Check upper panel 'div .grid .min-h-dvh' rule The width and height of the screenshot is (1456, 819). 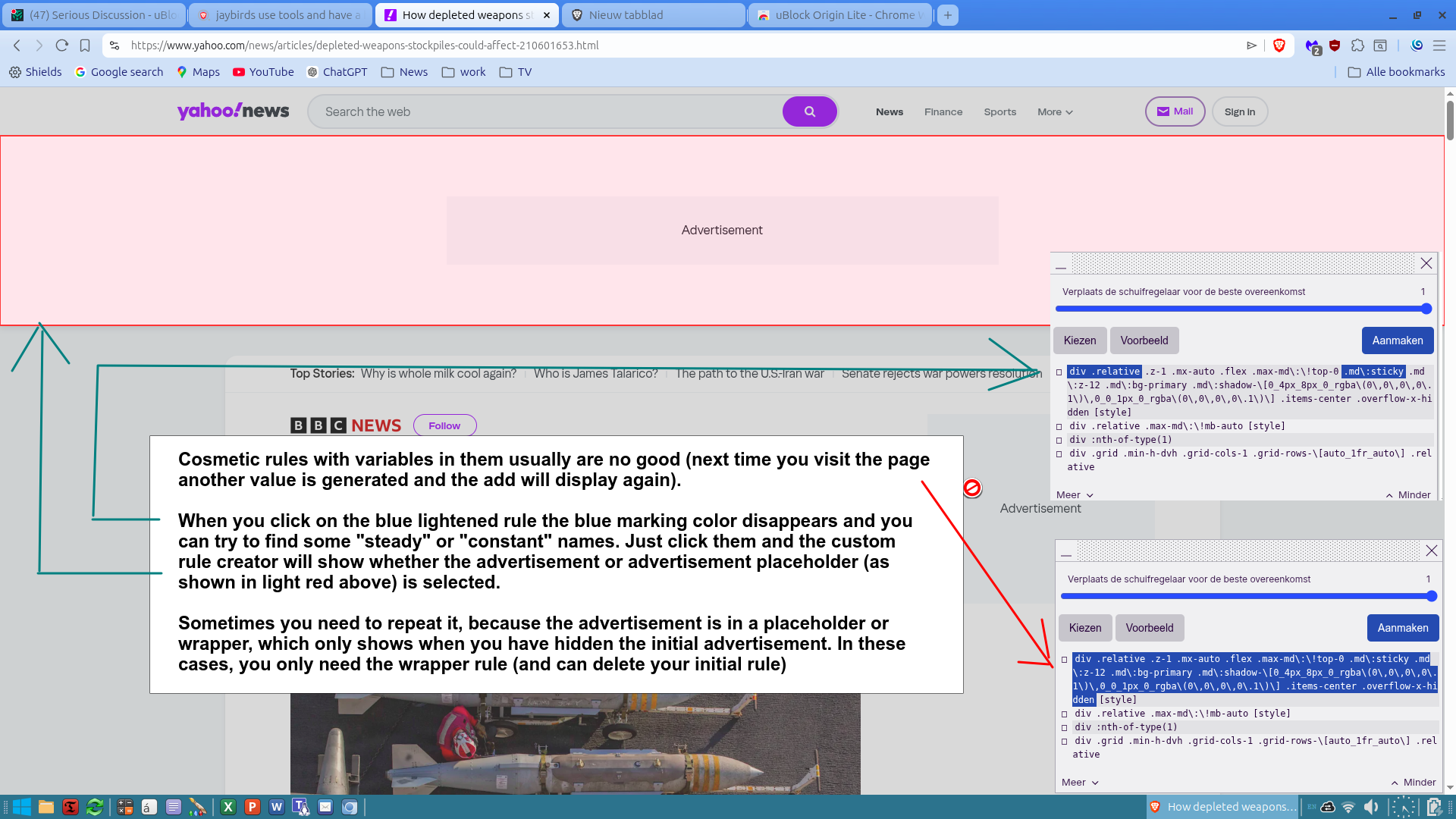point(1059,454)
